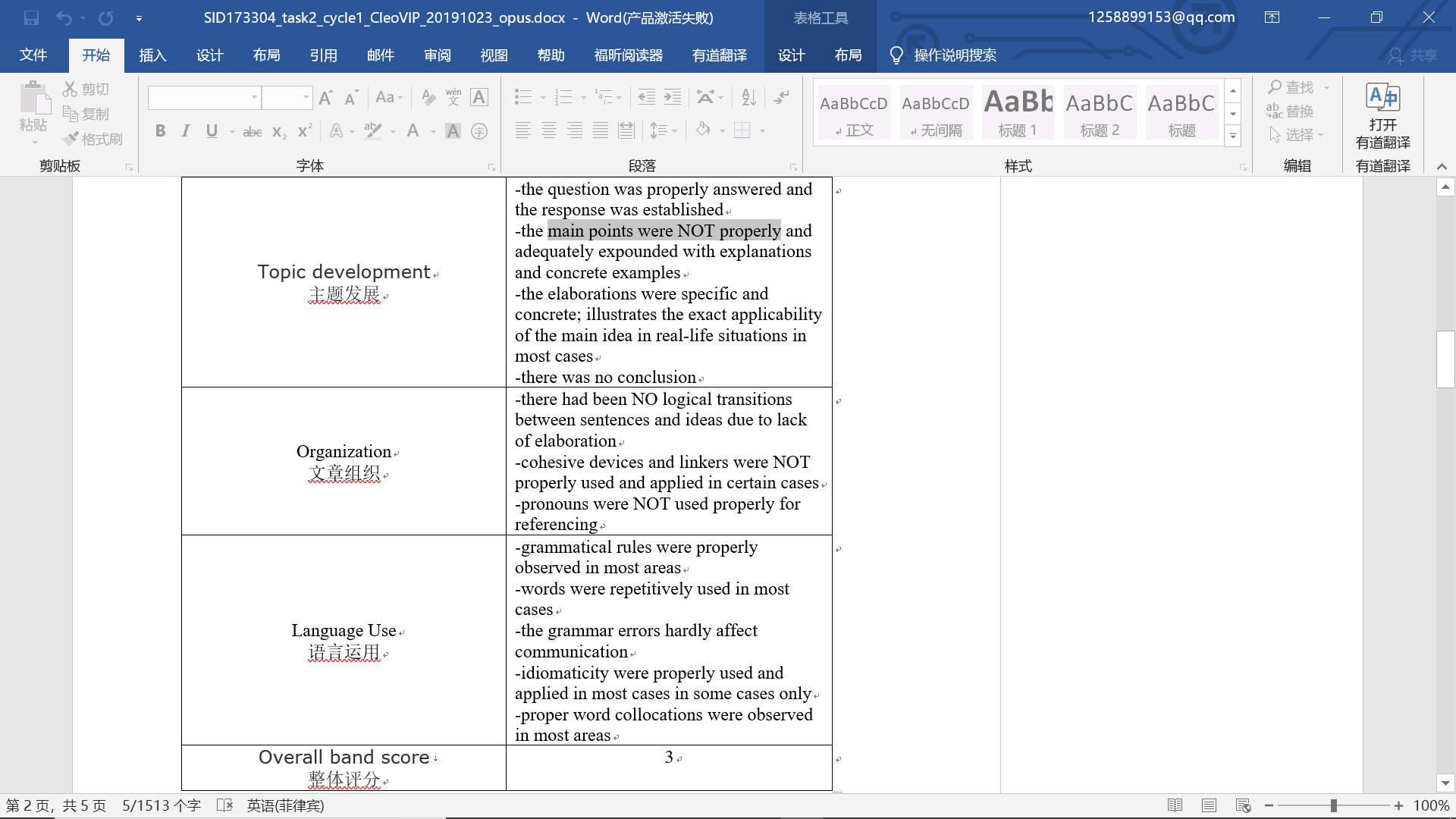Click the spelling check icon in status bar
The image size is (1456, 819).
pyautogui.click(x=224, y=805)
